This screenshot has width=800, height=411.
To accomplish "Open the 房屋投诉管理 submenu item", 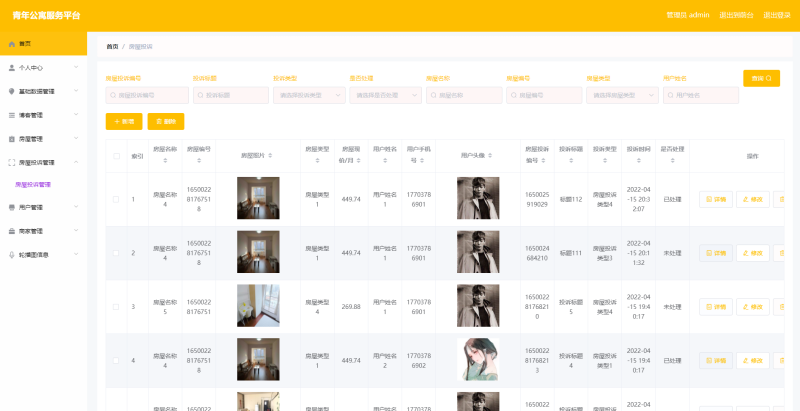I will click(x=33, y=184).
